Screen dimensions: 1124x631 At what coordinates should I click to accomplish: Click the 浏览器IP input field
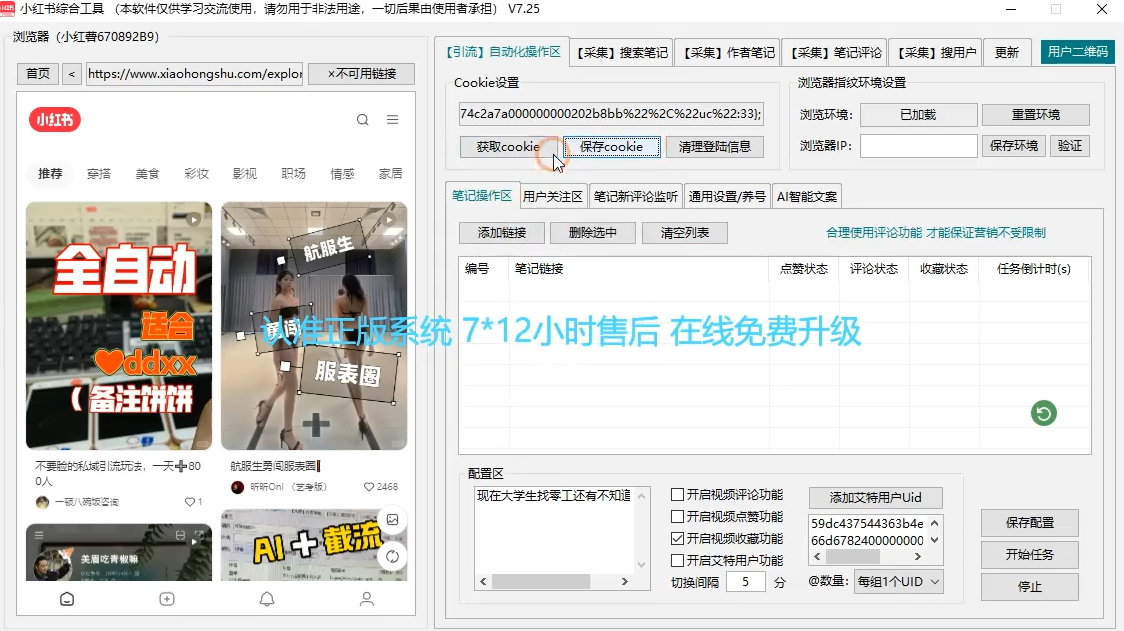pos(918,146)
